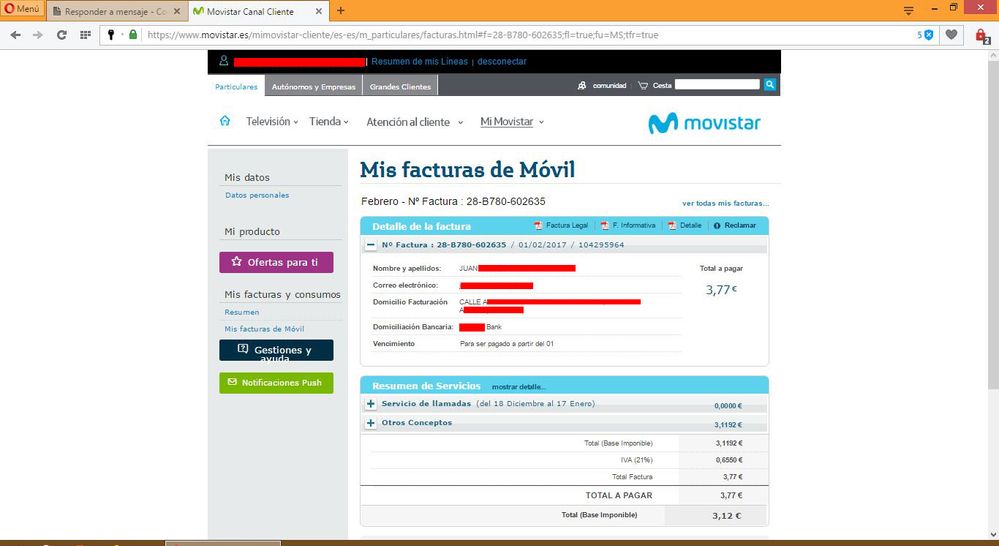Switch to Responder a mensaje browser tab
Viewport: 999px width, 546px height.
114,10
